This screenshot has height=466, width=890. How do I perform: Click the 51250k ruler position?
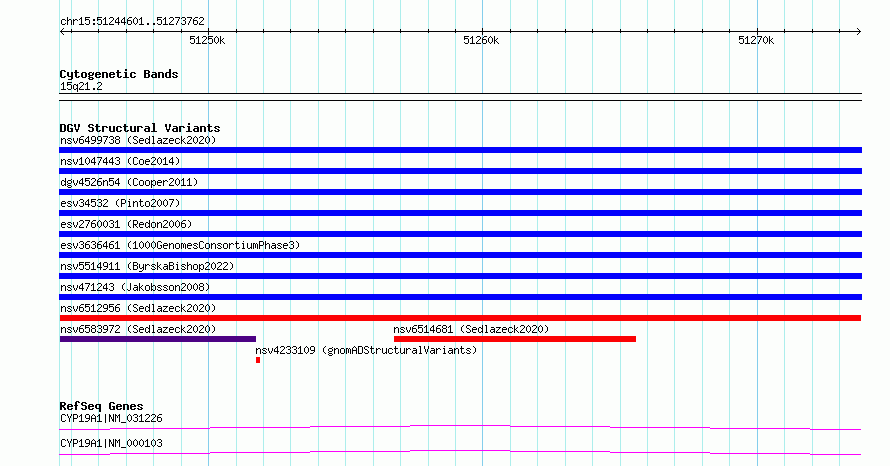pos(207,40)
